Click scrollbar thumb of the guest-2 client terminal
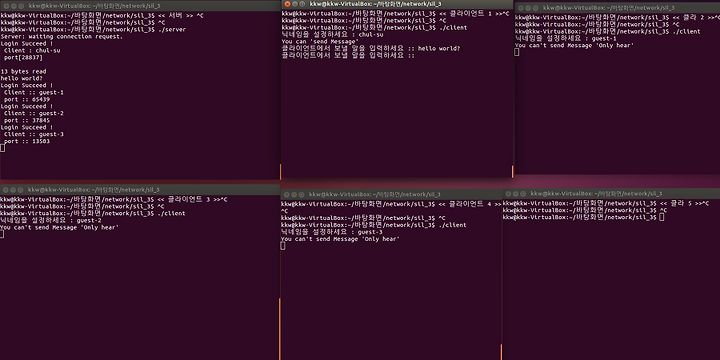The height and width of the screenshot is (360, 720). pos(279,329)
